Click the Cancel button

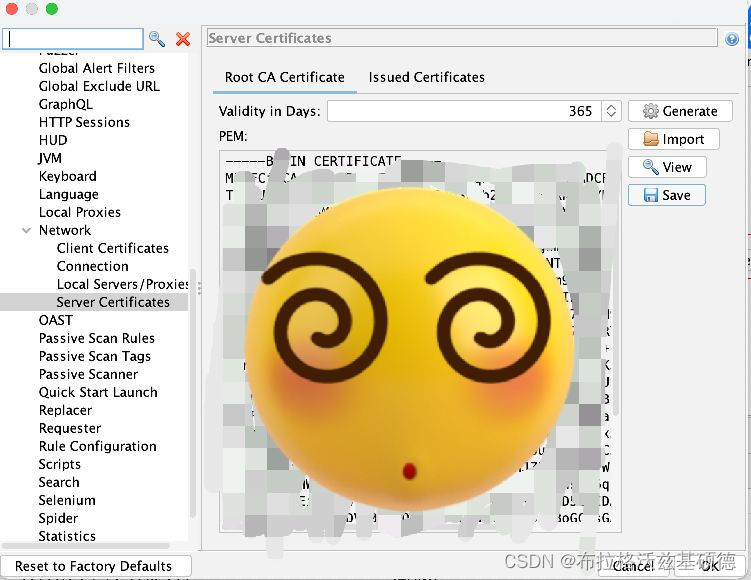coord(633,566)
